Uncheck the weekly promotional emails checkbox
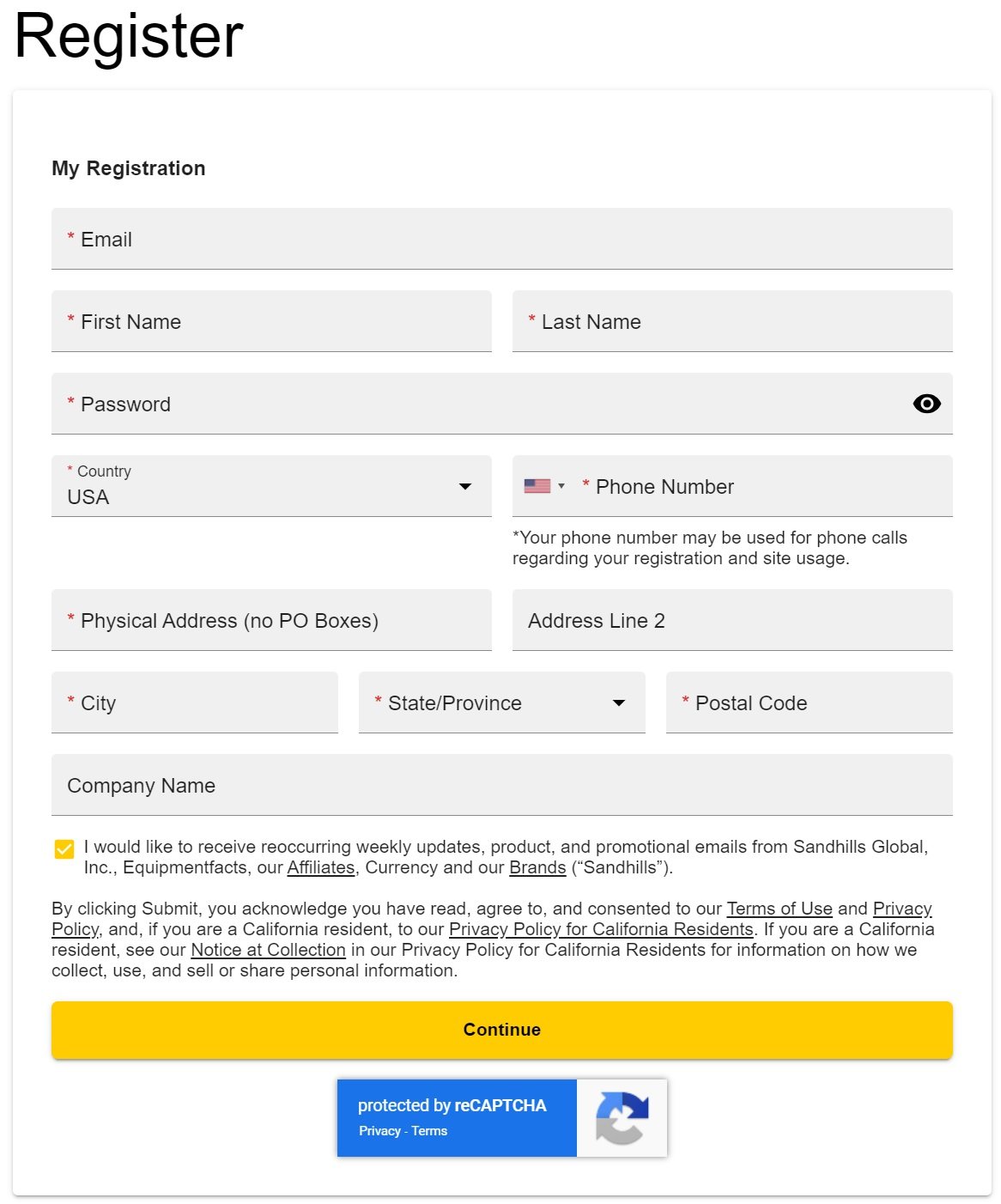 62,848
